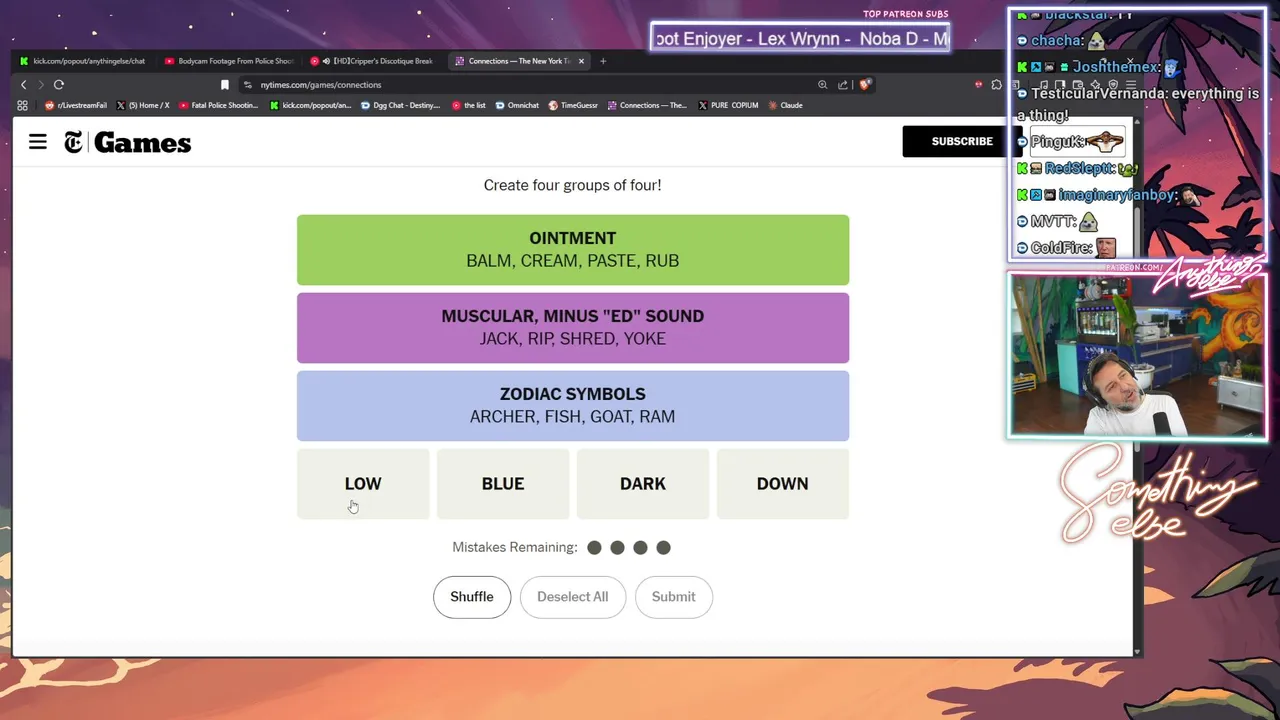Open 'the list' bookmark

[469, 105]
